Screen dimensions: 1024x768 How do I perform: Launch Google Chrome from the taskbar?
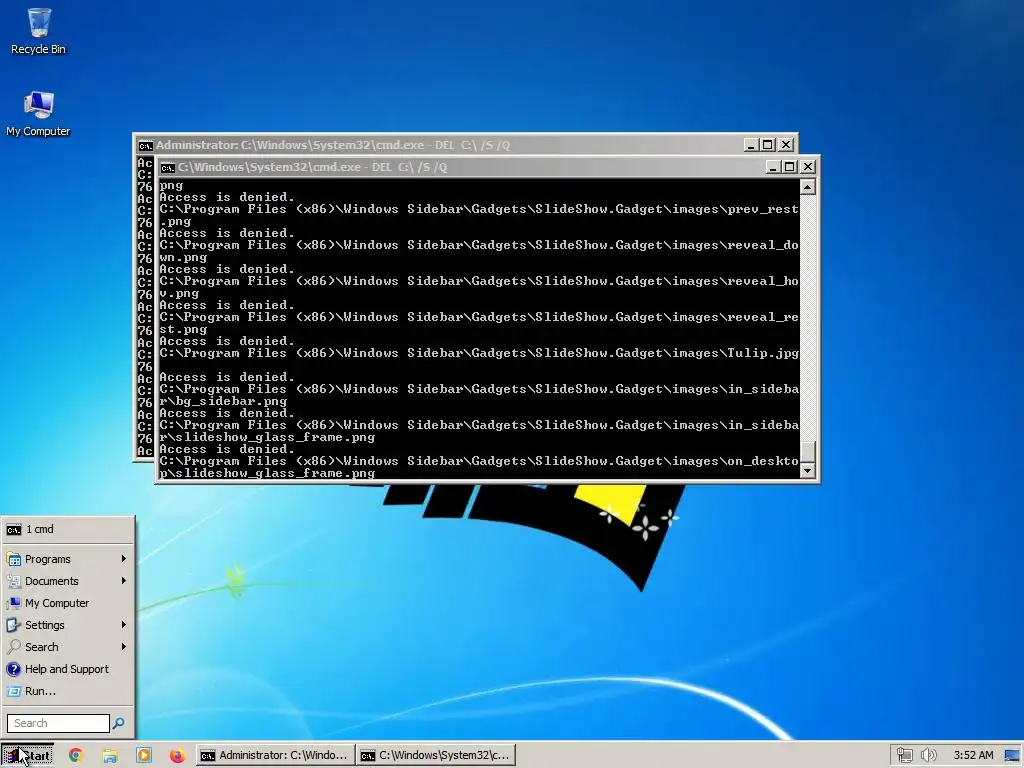click(x=76, y=756)
